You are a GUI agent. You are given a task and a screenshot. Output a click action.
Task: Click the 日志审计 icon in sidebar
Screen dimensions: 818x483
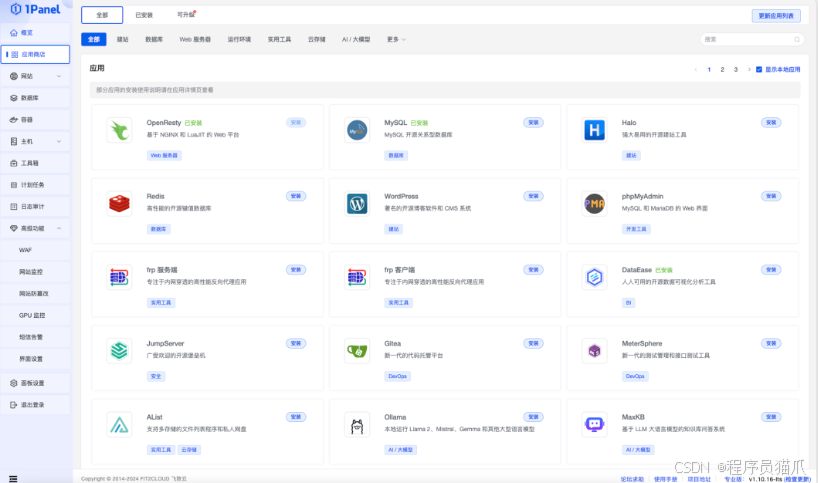pyautogui.click(x=14, y=207)
